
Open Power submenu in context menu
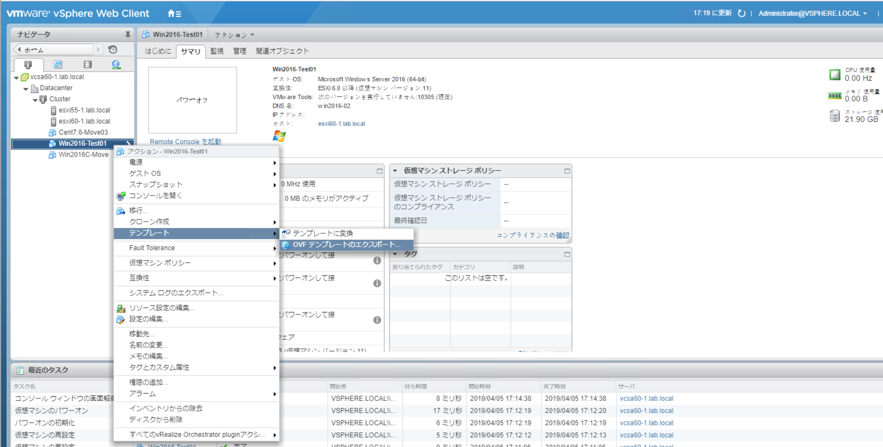197,162
